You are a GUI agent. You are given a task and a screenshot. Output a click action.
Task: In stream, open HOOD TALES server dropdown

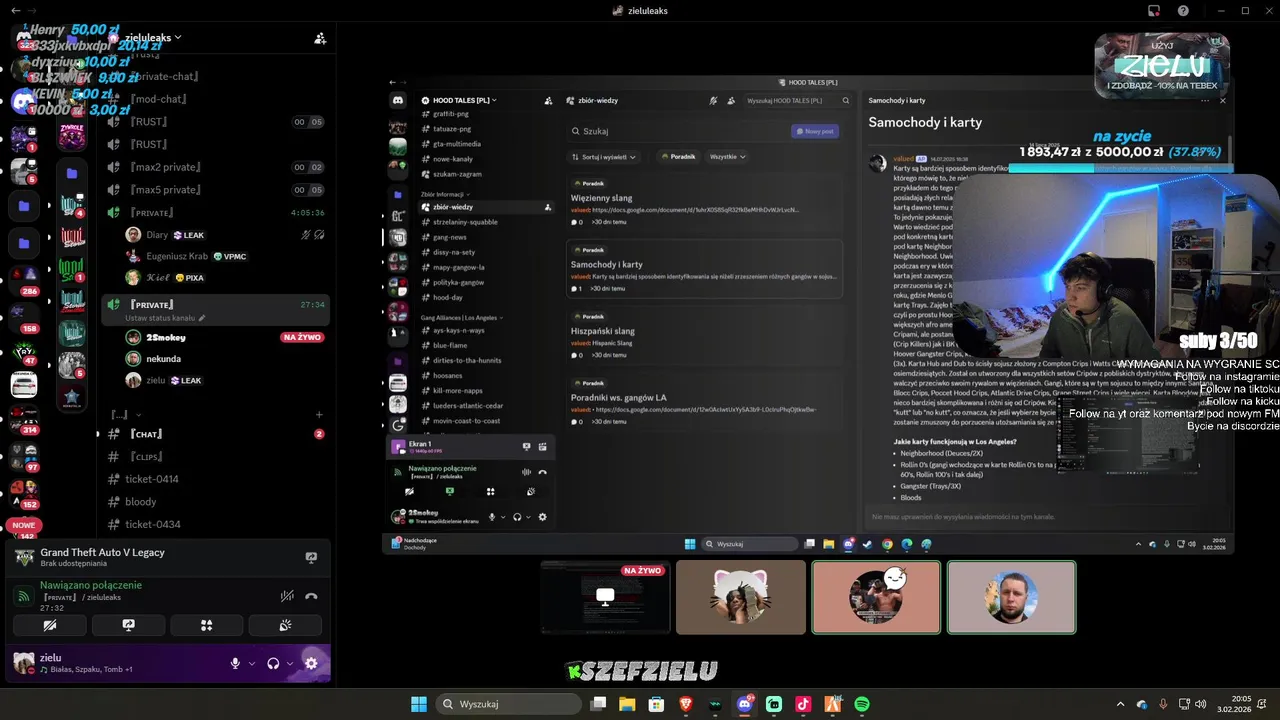[464, 100]
